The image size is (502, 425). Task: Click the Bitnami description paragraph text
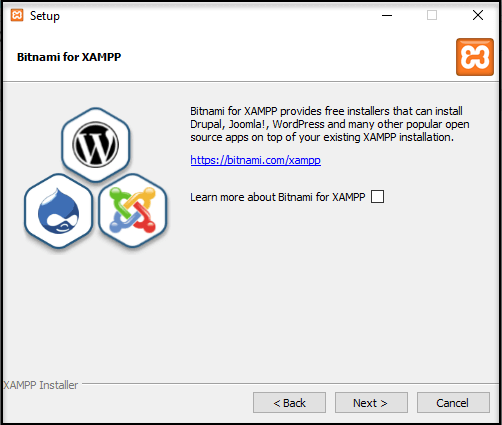pyautogui.click(x=330, y=124)
